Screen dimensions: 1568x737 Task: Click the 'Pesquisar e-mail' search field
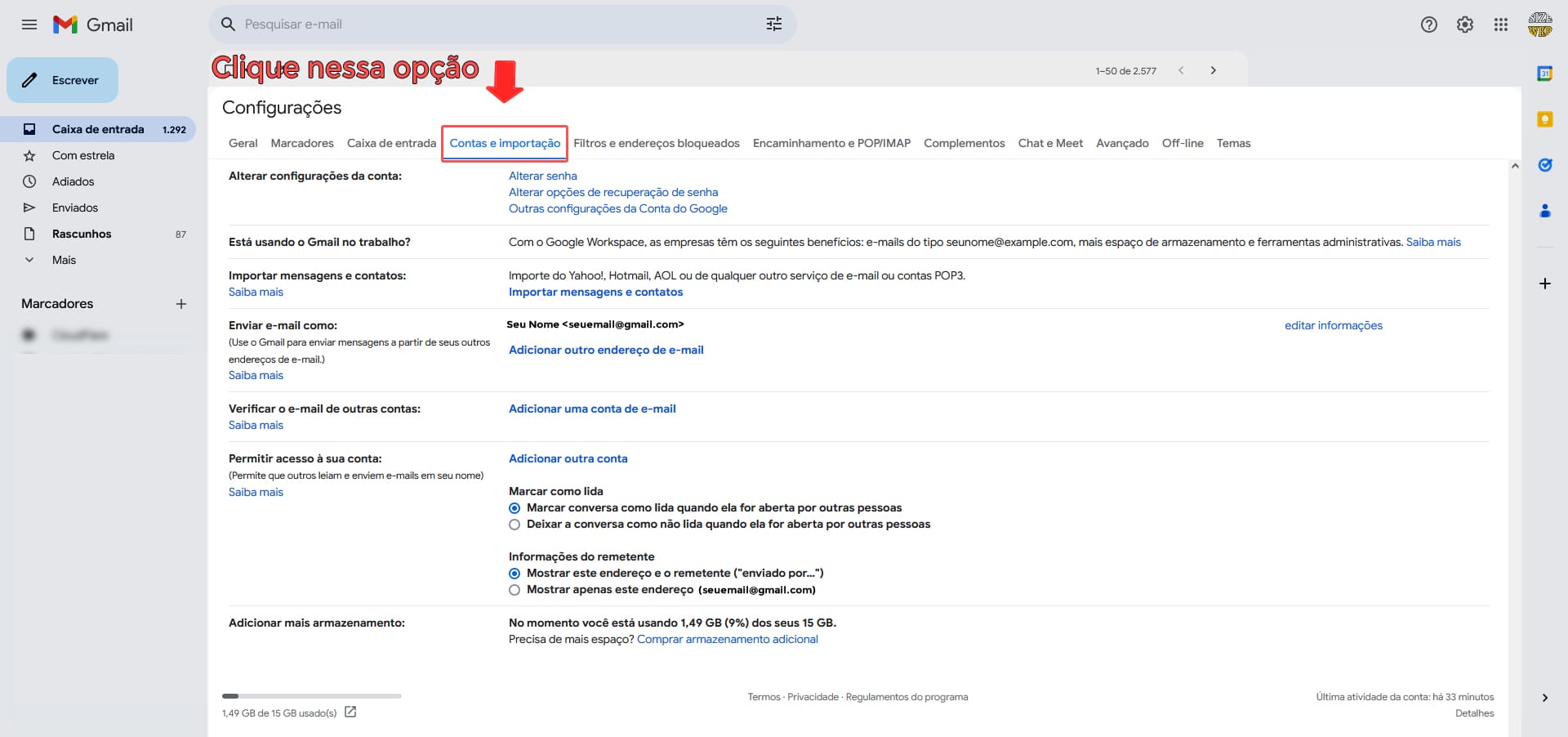pos(490,25)
